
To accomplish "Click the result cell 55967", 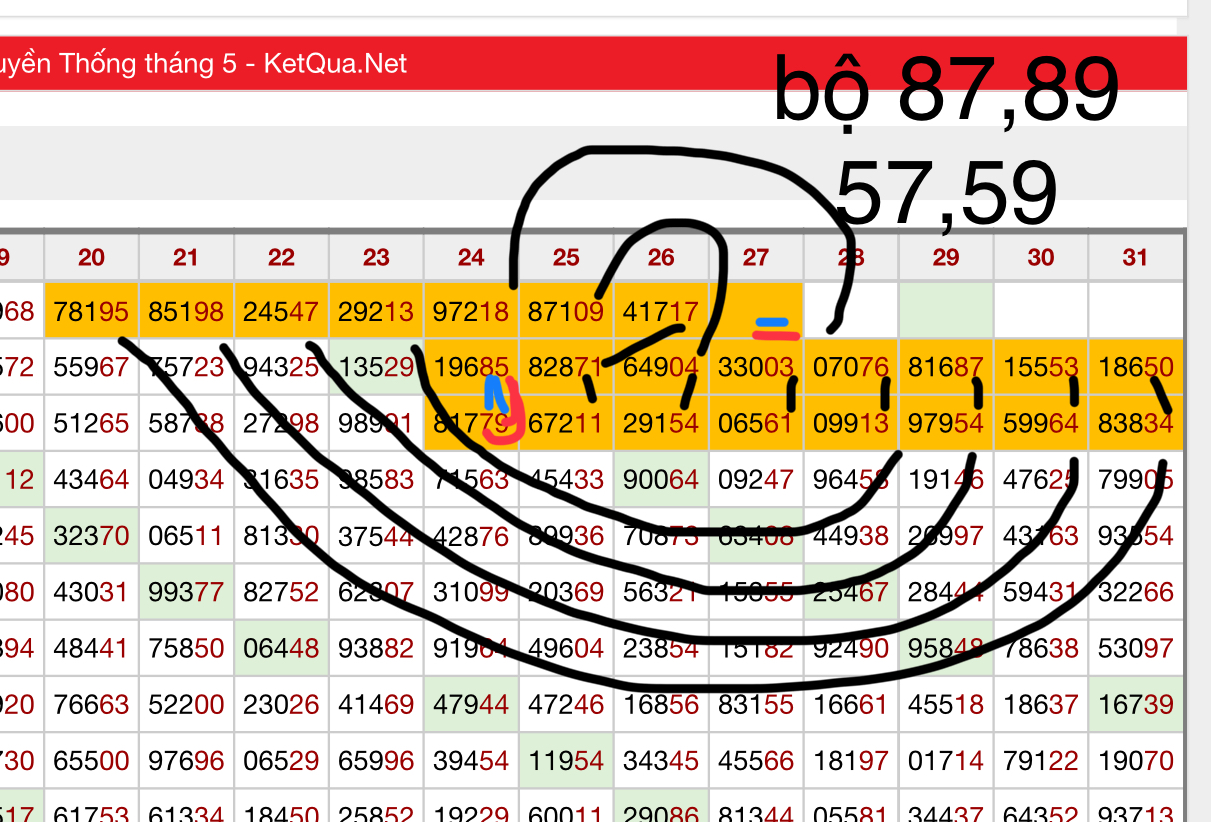I will (91, 368).
